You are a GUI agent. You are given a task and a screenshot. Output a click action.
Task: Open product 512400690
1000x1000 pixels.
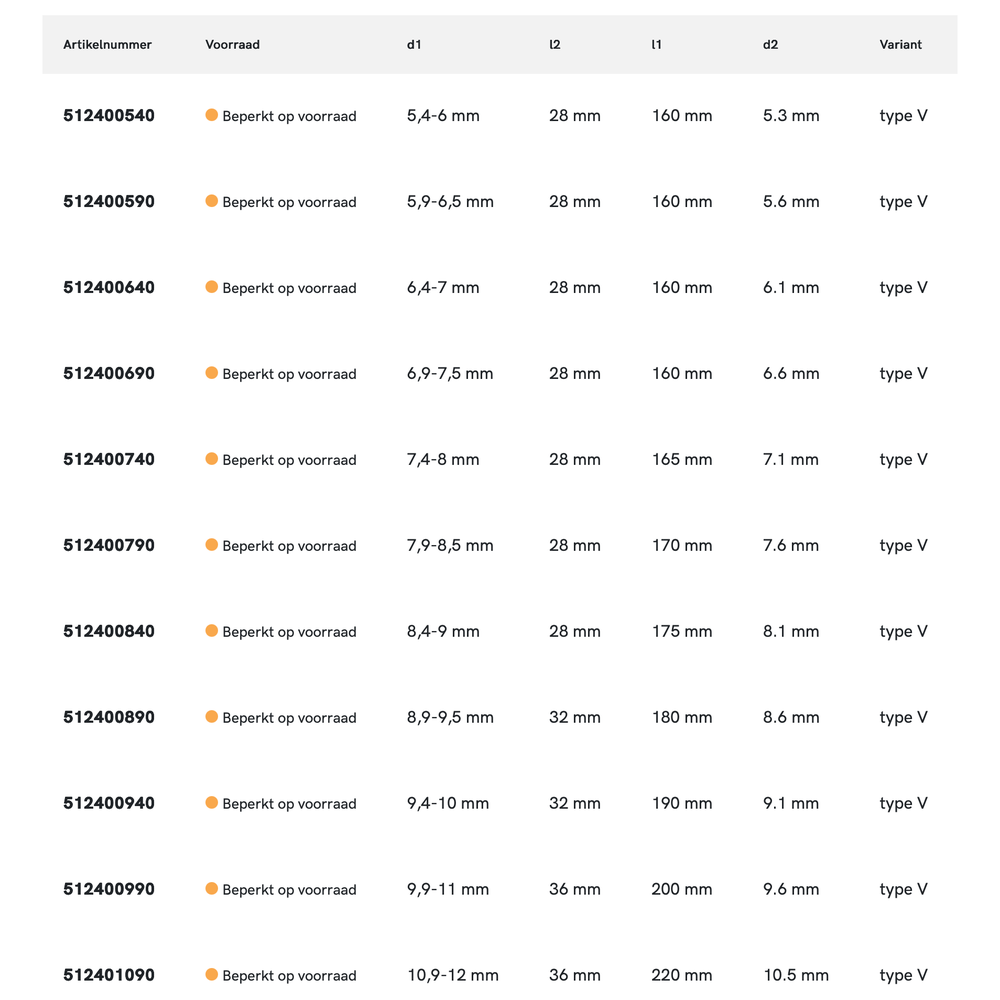109,374
